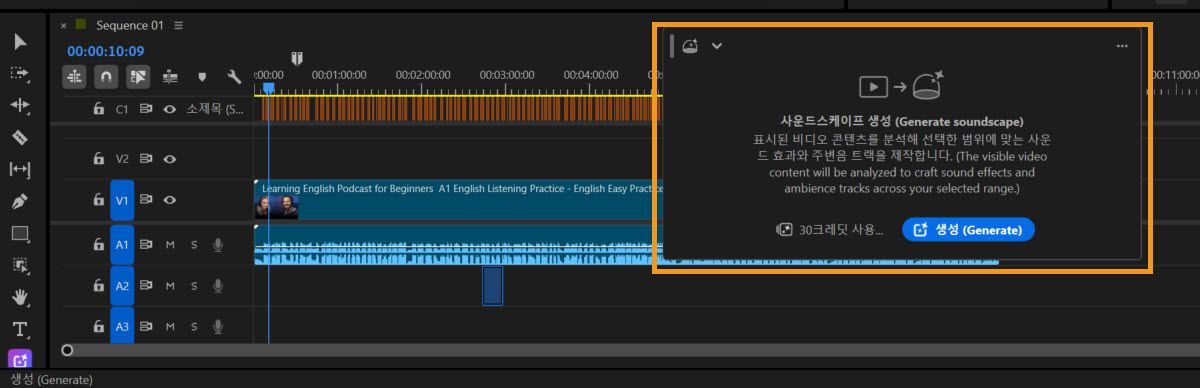Click 00:02:00:00 on the time ruler
1200x388 pixels.
(422, 75)
